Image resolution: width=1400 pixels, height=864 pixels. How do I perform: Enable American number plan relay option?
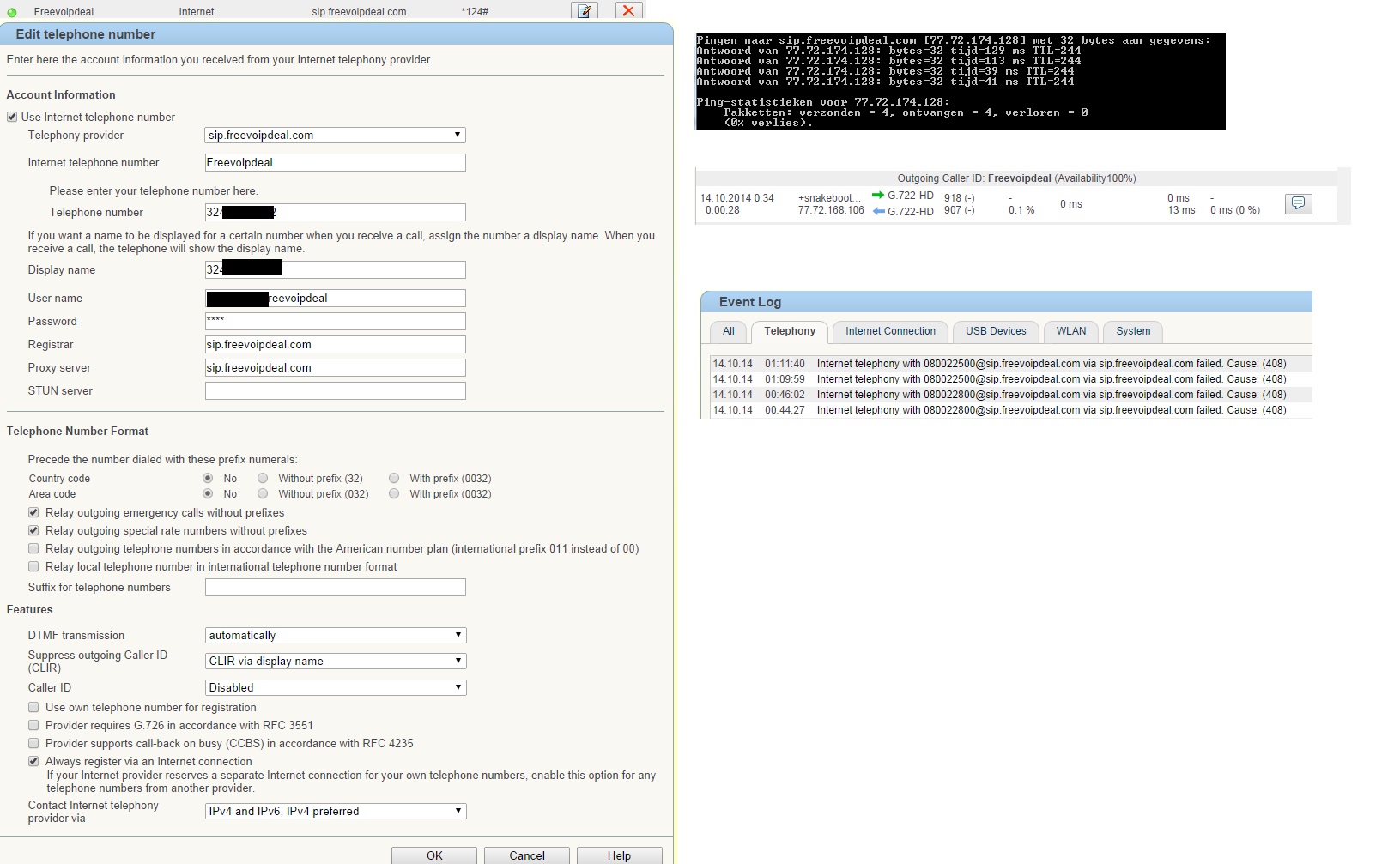point(33,549)
